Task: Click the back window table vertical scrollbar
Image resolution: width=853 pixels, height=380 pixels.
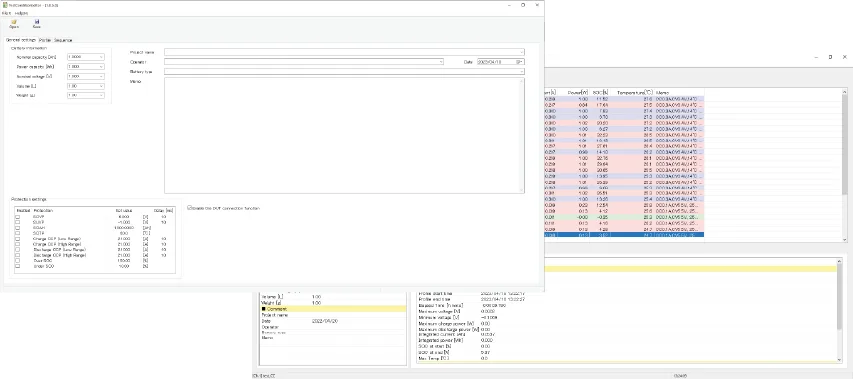Action: [844, 166]
